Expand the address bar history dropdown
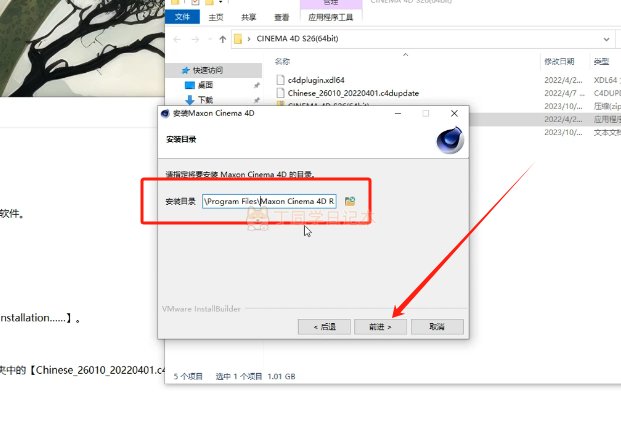 606,39
